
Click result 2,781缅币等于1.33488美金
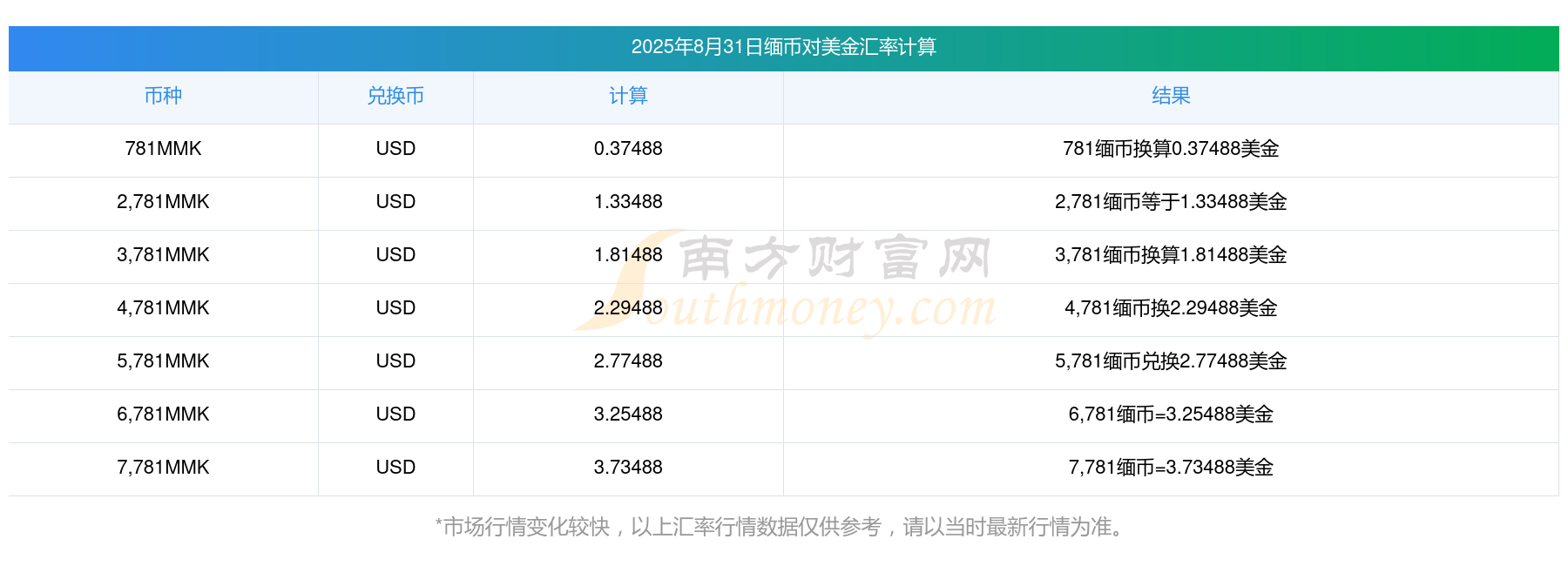[1171, 202]
